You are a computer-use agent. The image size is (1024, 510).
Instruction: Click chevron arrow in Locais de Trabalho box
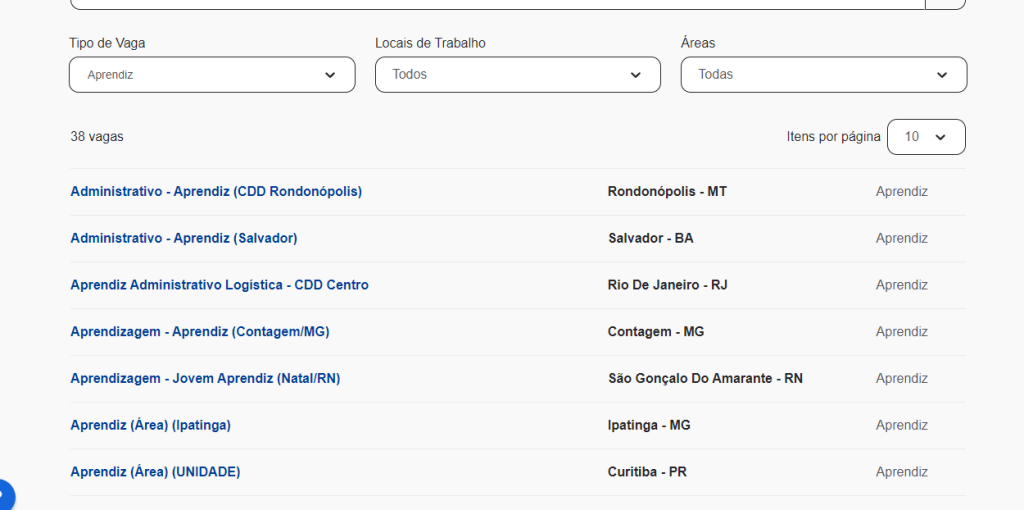click(x=636, y=75)
